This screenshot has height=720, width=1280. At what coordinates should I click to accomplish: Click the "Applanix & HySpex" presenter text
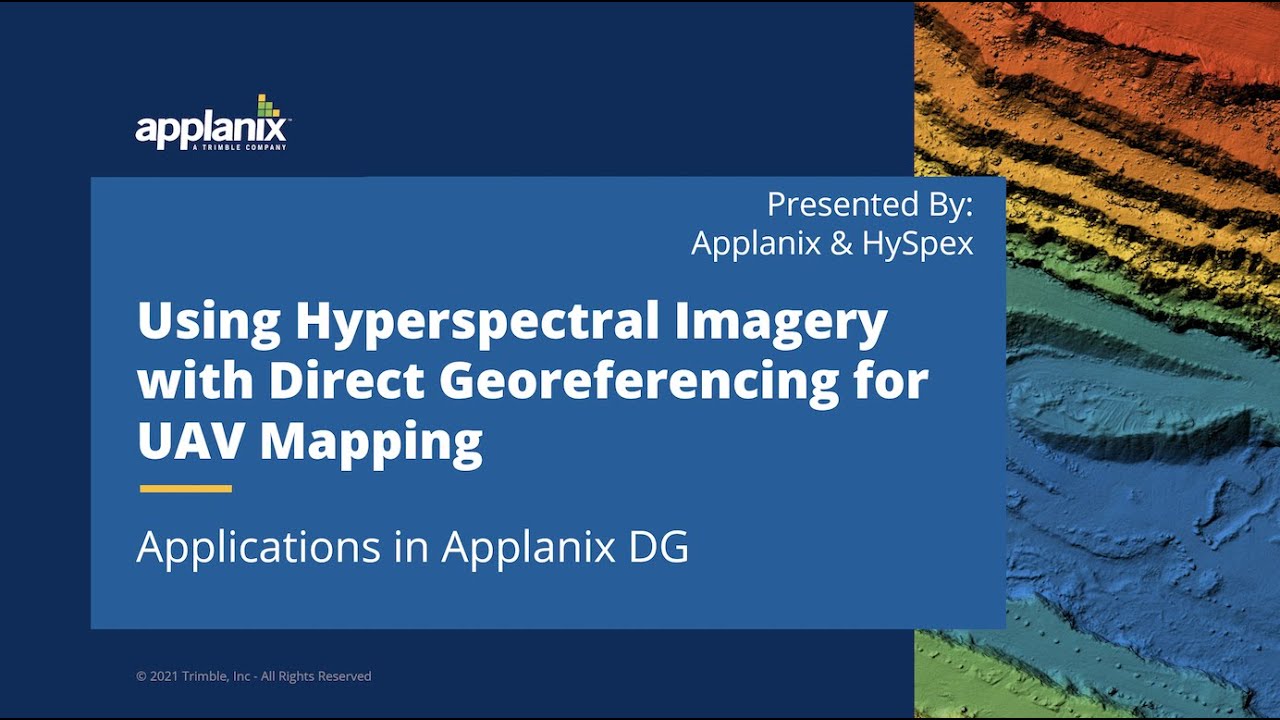832,243
